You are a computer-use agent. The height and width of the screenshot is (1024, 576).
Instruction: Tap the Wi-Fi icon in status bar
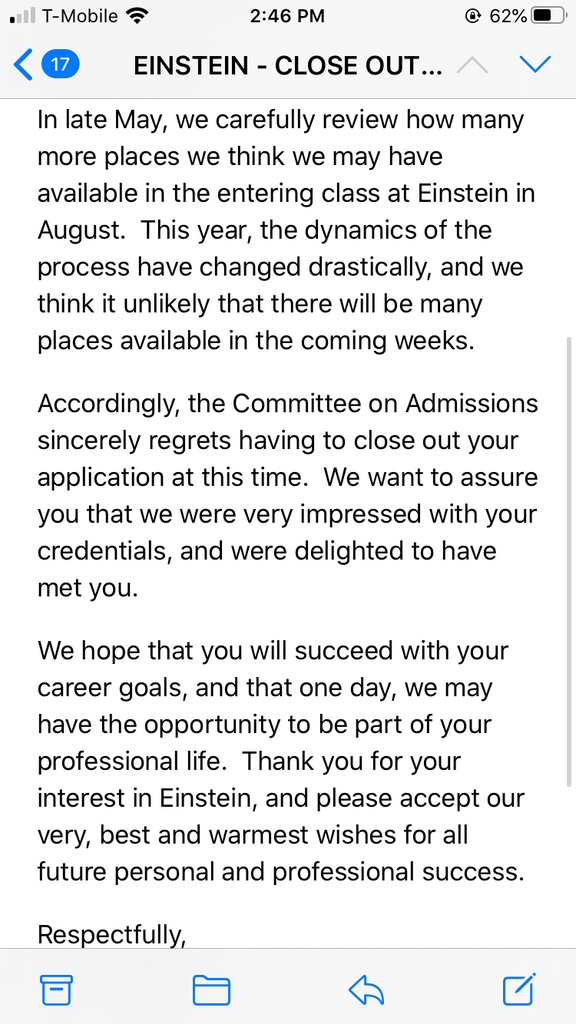coord(136,16)
